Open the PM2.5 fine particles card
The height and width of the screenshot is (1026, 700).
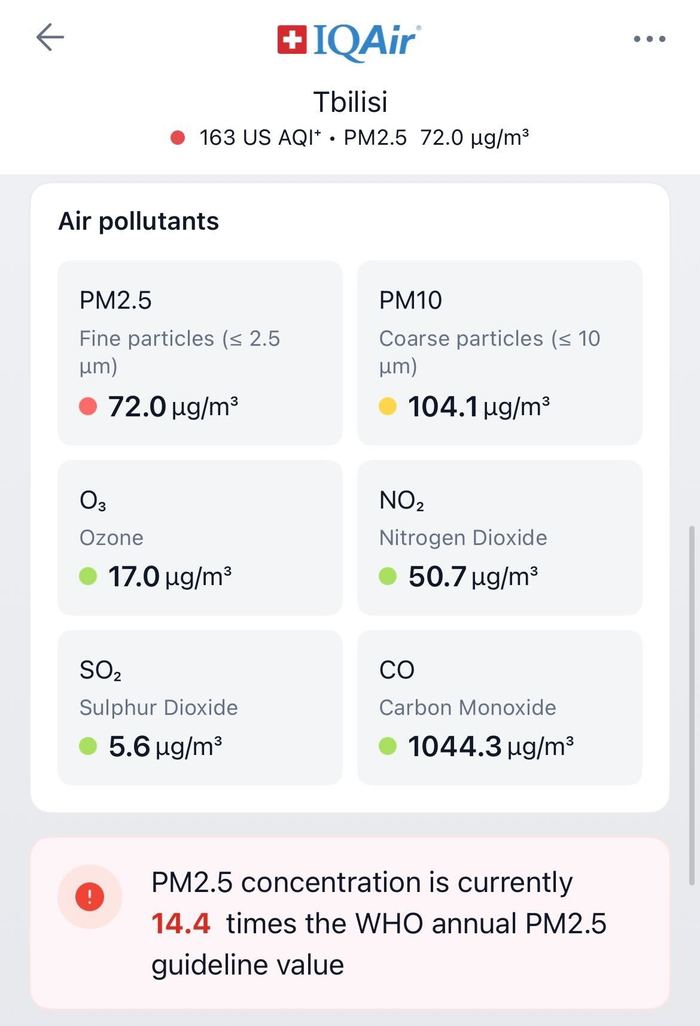pyautogui.click(x=200, y=352)
